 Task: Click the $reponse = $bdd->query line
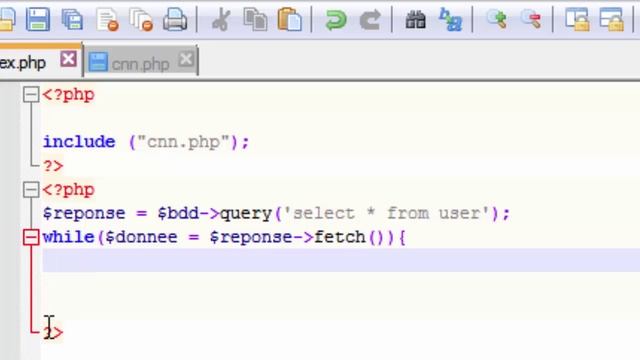pos(276,213)
